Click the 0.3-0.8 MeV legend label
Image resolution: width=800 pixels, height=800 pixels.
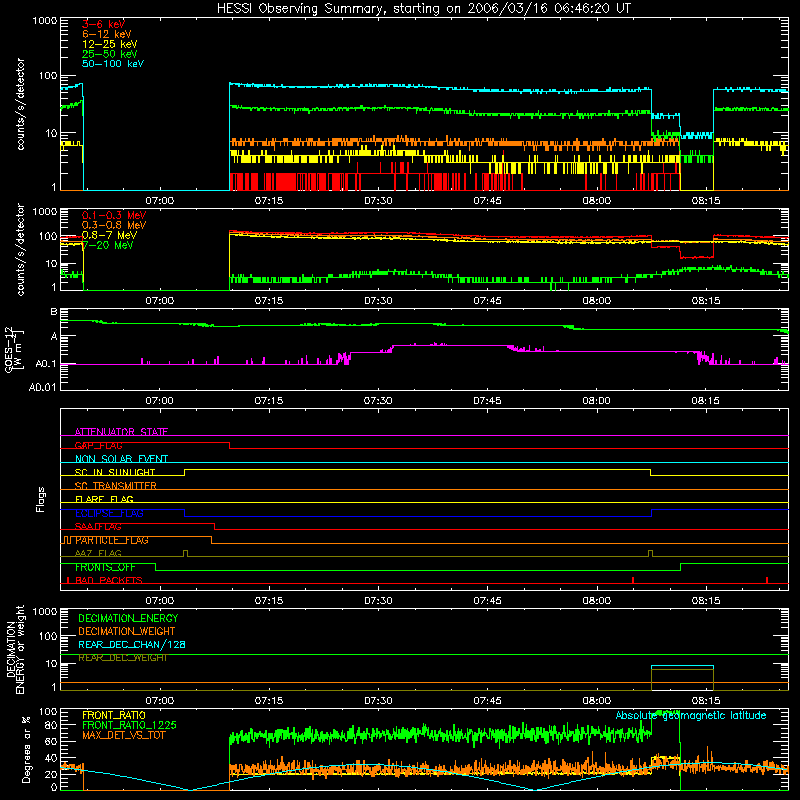pos(114,225)
